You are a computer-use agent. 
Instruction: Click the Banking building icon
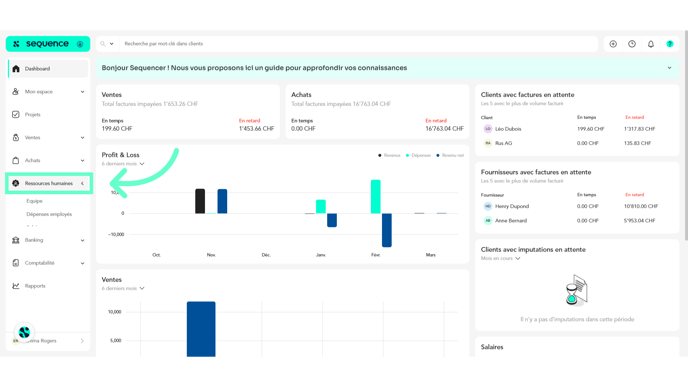point(16,240)
